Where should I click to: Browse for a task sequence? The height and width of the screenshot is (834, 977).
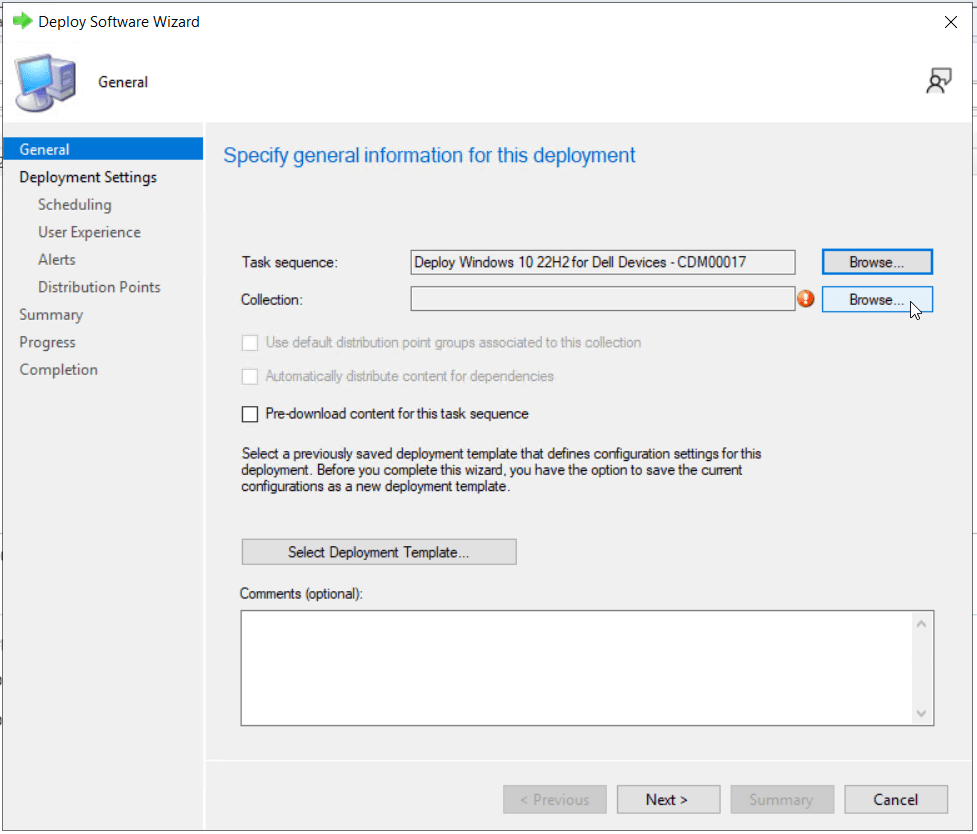[877, 262]
